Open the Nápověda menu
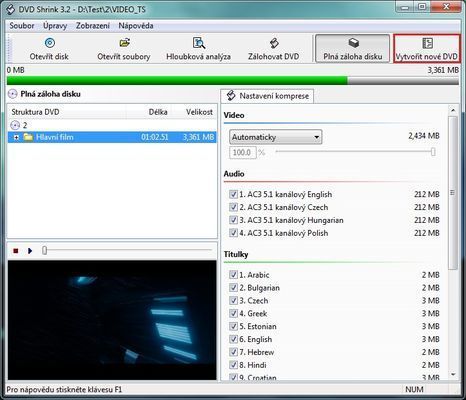The height and width of the screenshot is (400, 466). (x=136, y=26)
